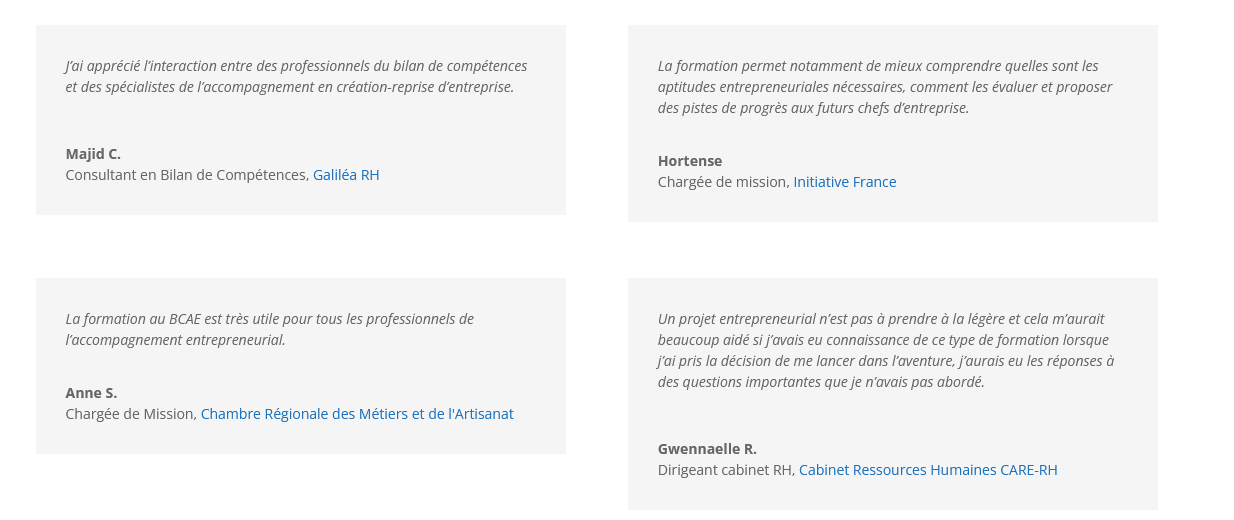Image resolution: width=1234 pixels, height=520 pixels.
Task: Click the name Majid C.
Action: (93, 154)
